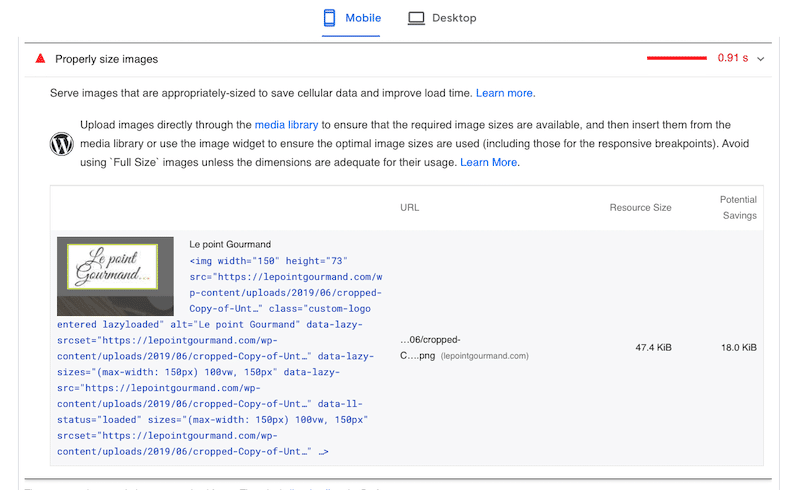The height and width of the screenshot is (490, 800).
Task: Click the …06/cropped-C….png URL text
Action: point(430,348)
